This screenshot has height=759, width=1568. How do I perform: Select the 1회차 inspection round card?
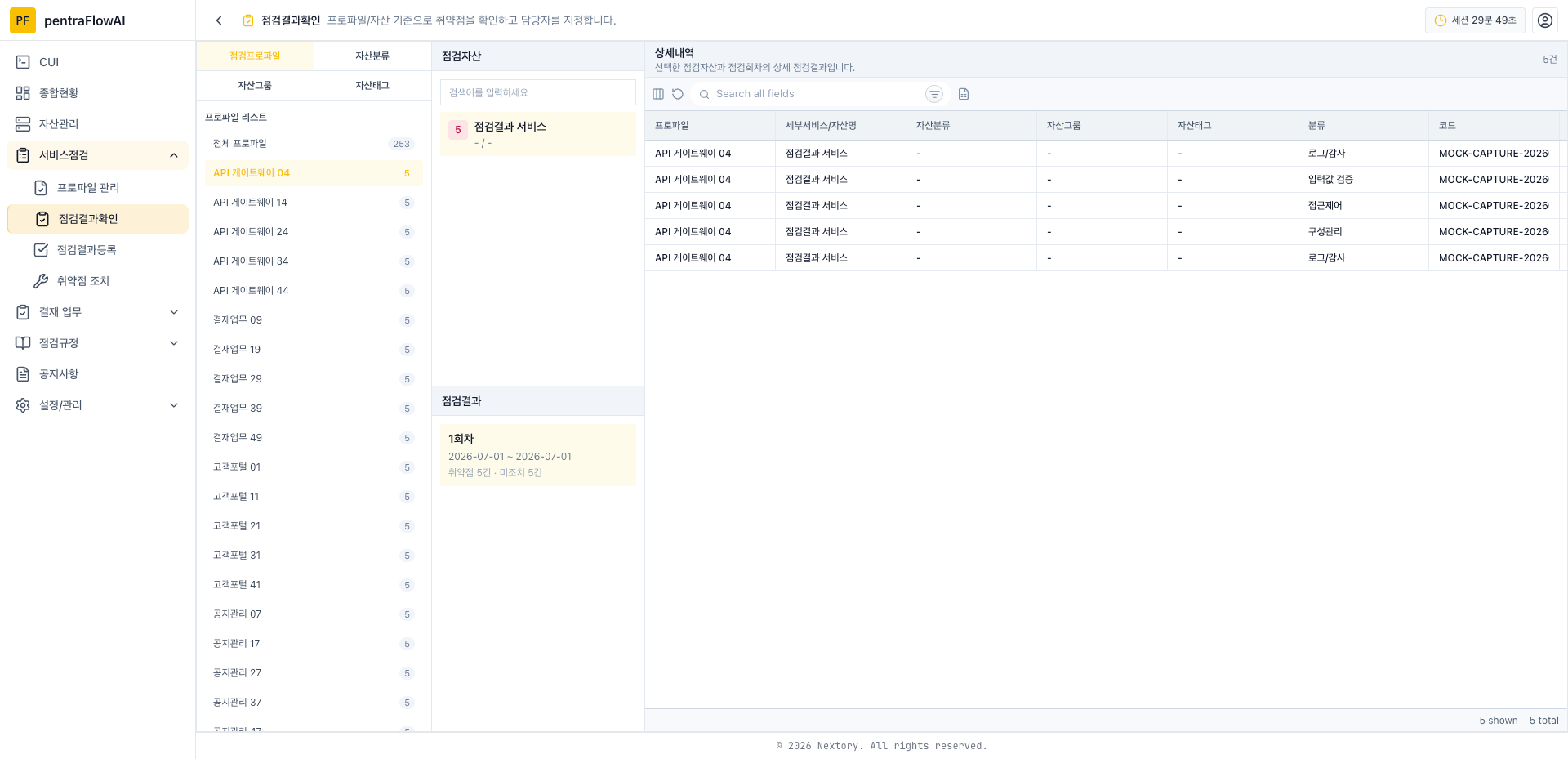coord(538,455)
